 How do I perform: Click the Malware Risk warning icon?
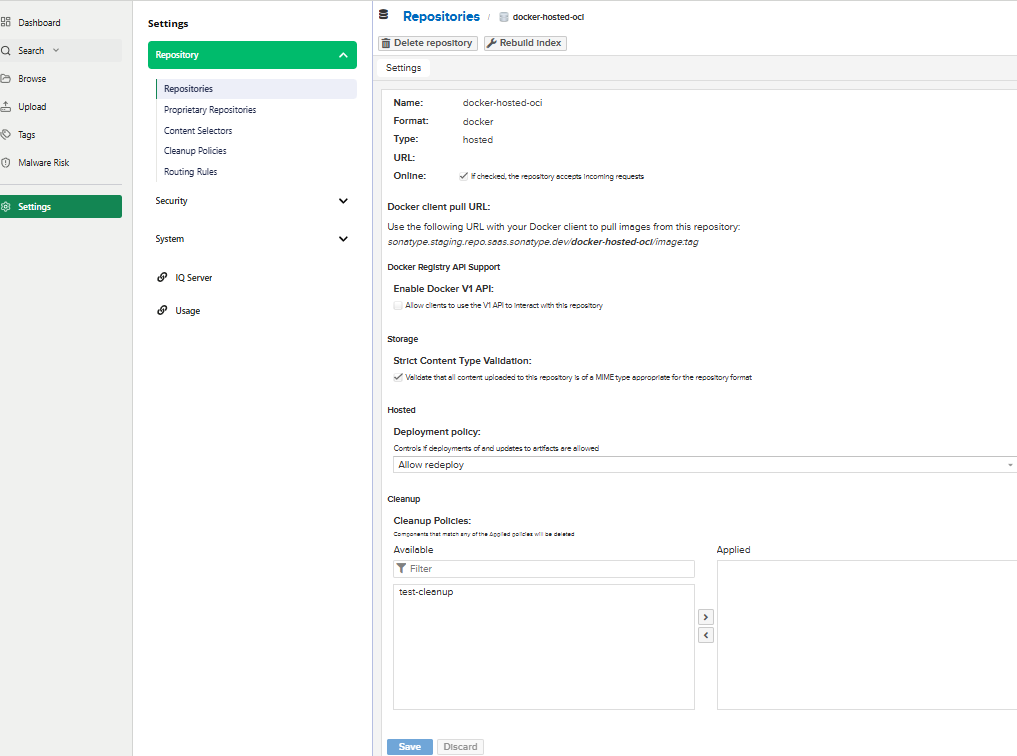tap(6, 163)
